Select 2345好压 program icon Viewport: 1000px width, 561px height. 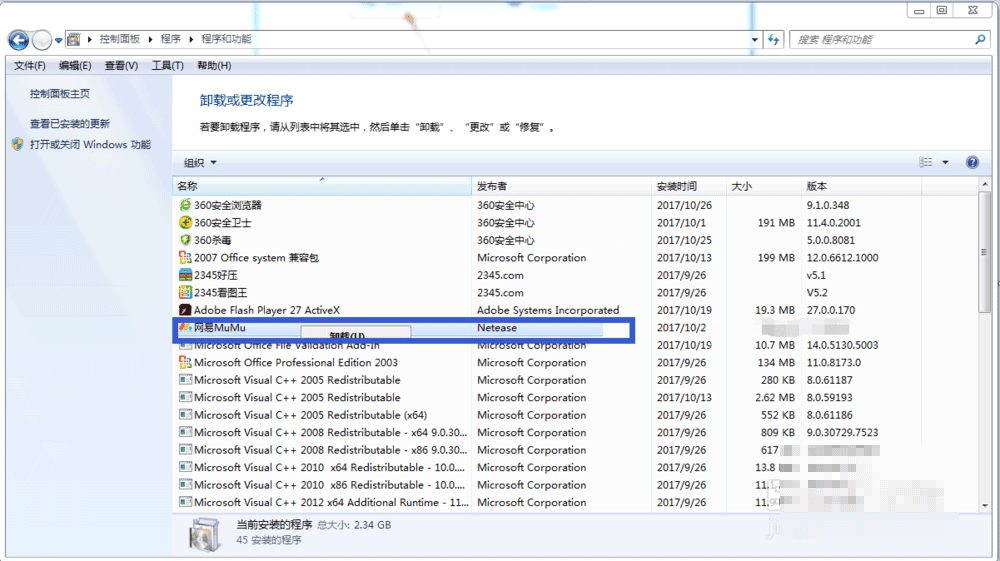185,275
